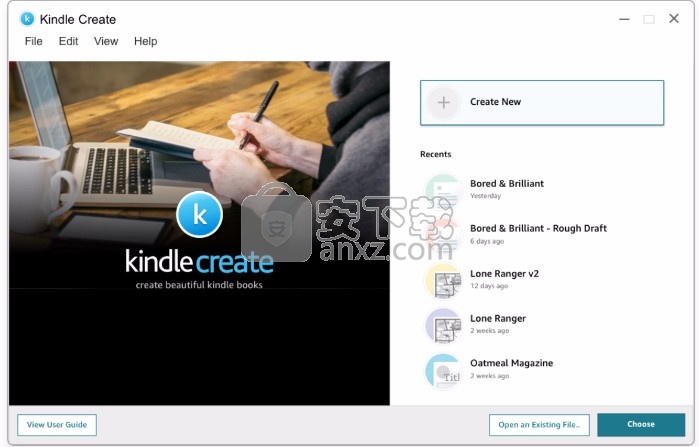Open the File menu
The width and height of the screenshot is (699, 447).
pyautogui.click(x=33, y=41)
